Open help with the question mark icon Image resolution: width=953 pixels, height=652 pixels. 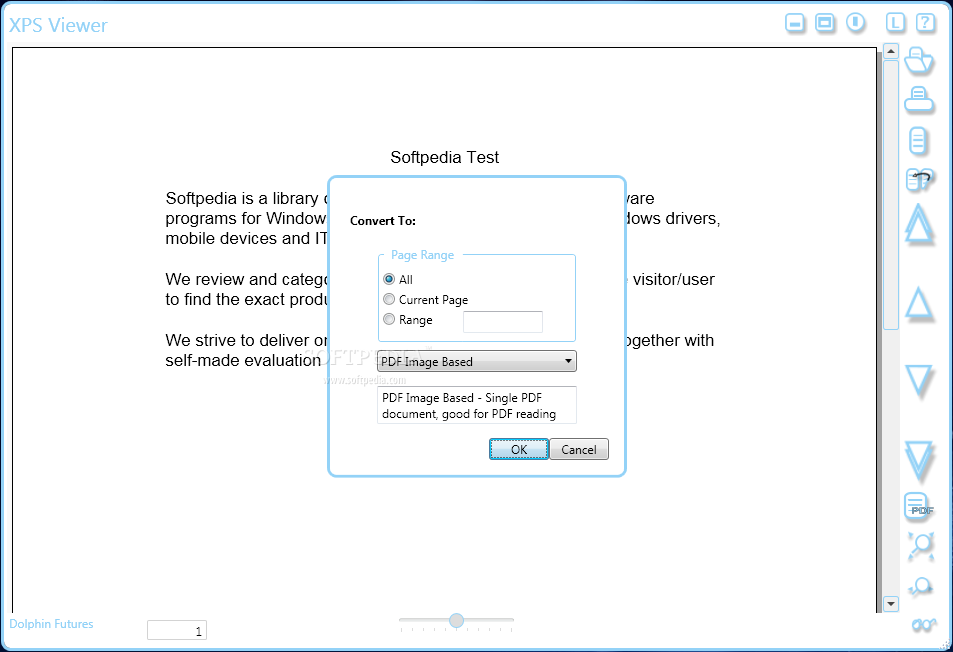point(925,23)
